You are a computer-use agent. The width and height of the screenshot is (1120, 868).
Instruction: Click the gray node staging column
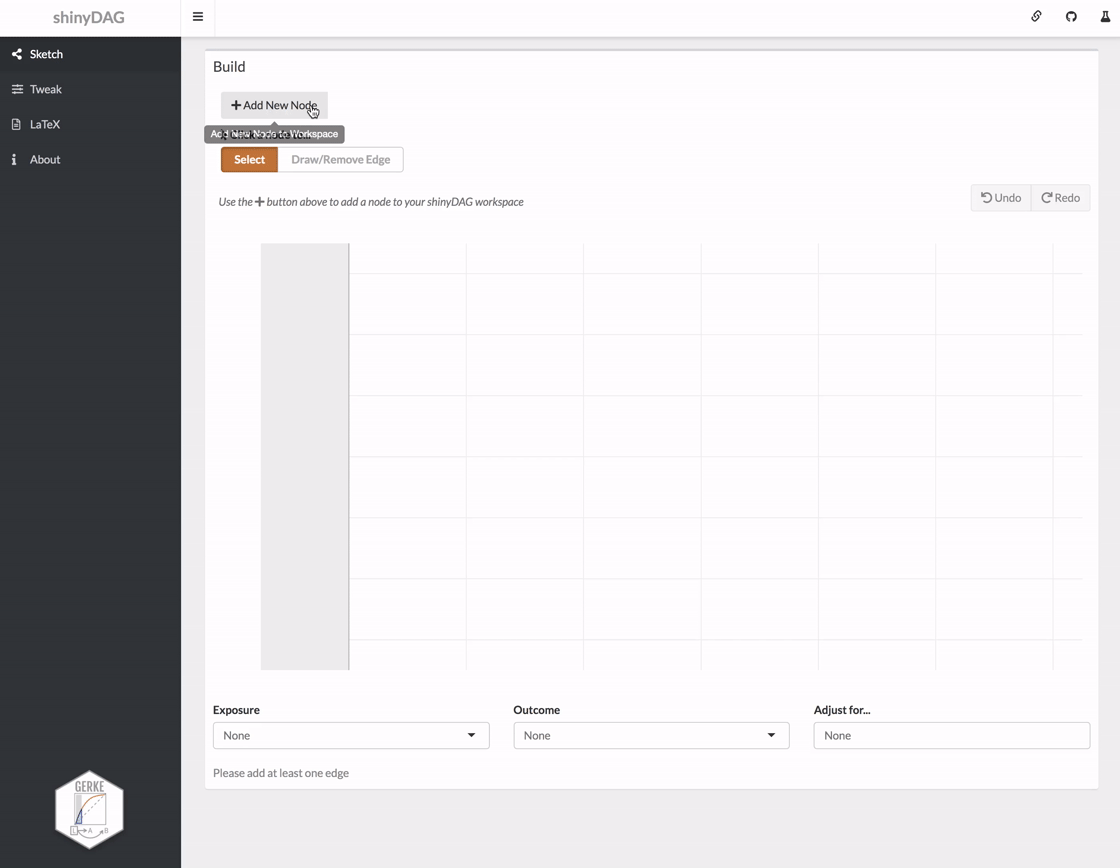305,457
